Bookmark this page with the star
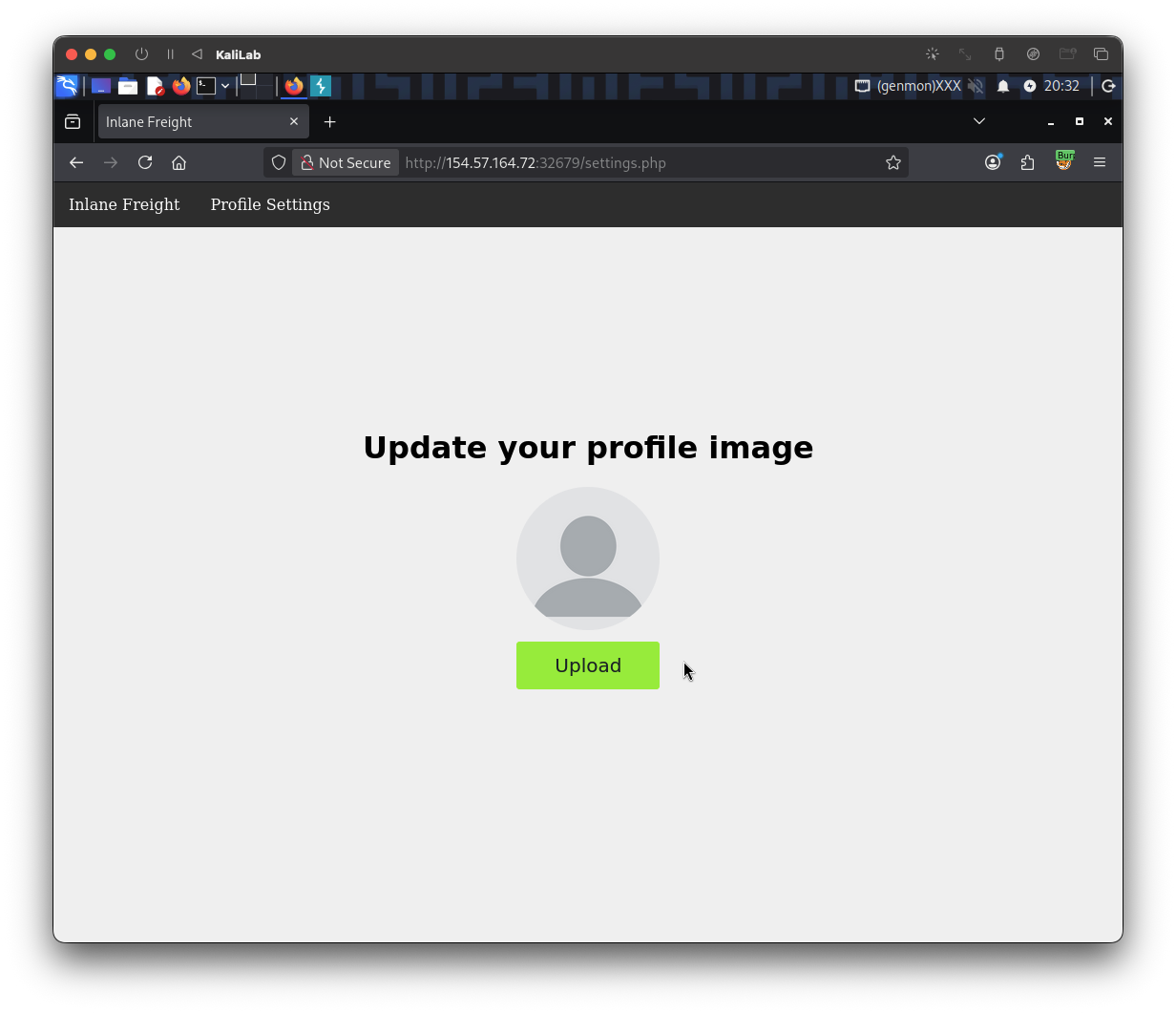 pos(893,162)
